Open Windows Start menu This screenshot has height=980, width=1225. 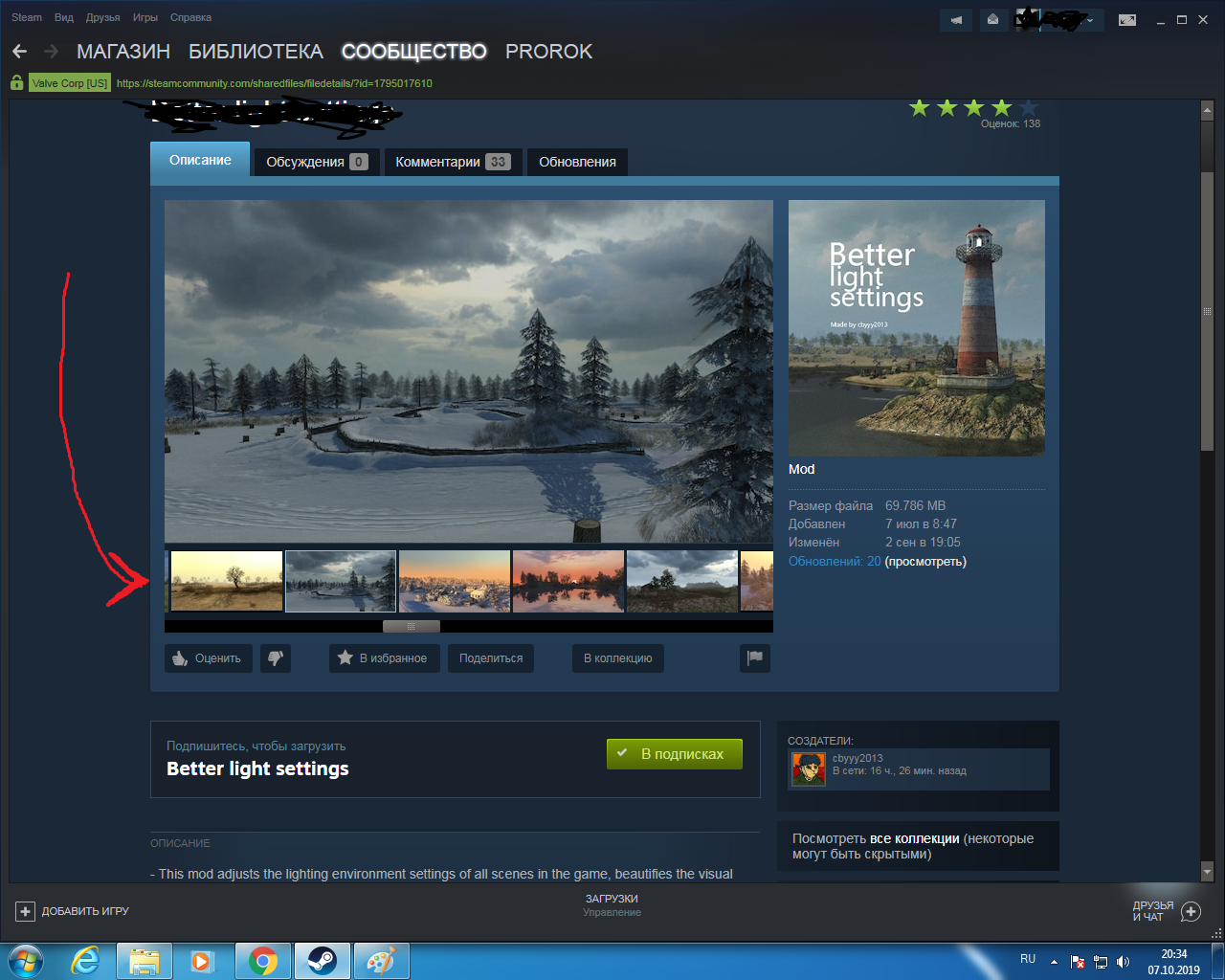tap(28, 961)
